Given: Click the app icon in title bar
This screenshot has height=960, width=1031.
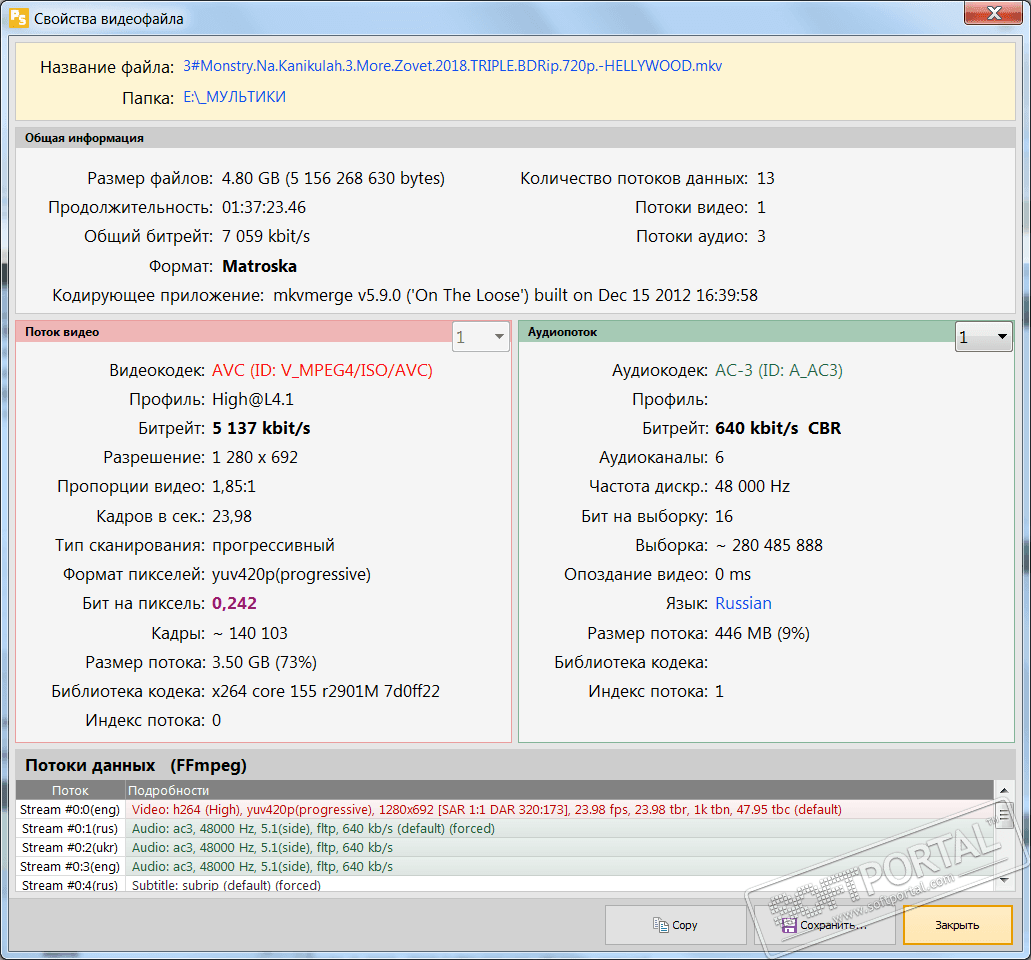Looking at the screenshot, I should tap(18, 17).
